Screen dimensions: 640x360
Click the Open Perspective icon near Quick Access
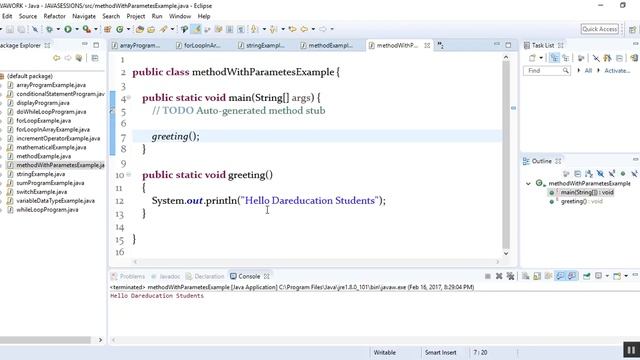[633, 29]
